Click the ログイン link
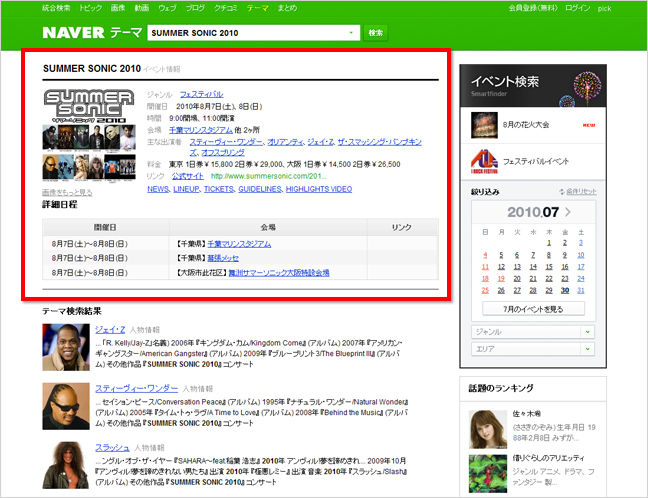The image size is (648, 498). (x=577, y=8)
